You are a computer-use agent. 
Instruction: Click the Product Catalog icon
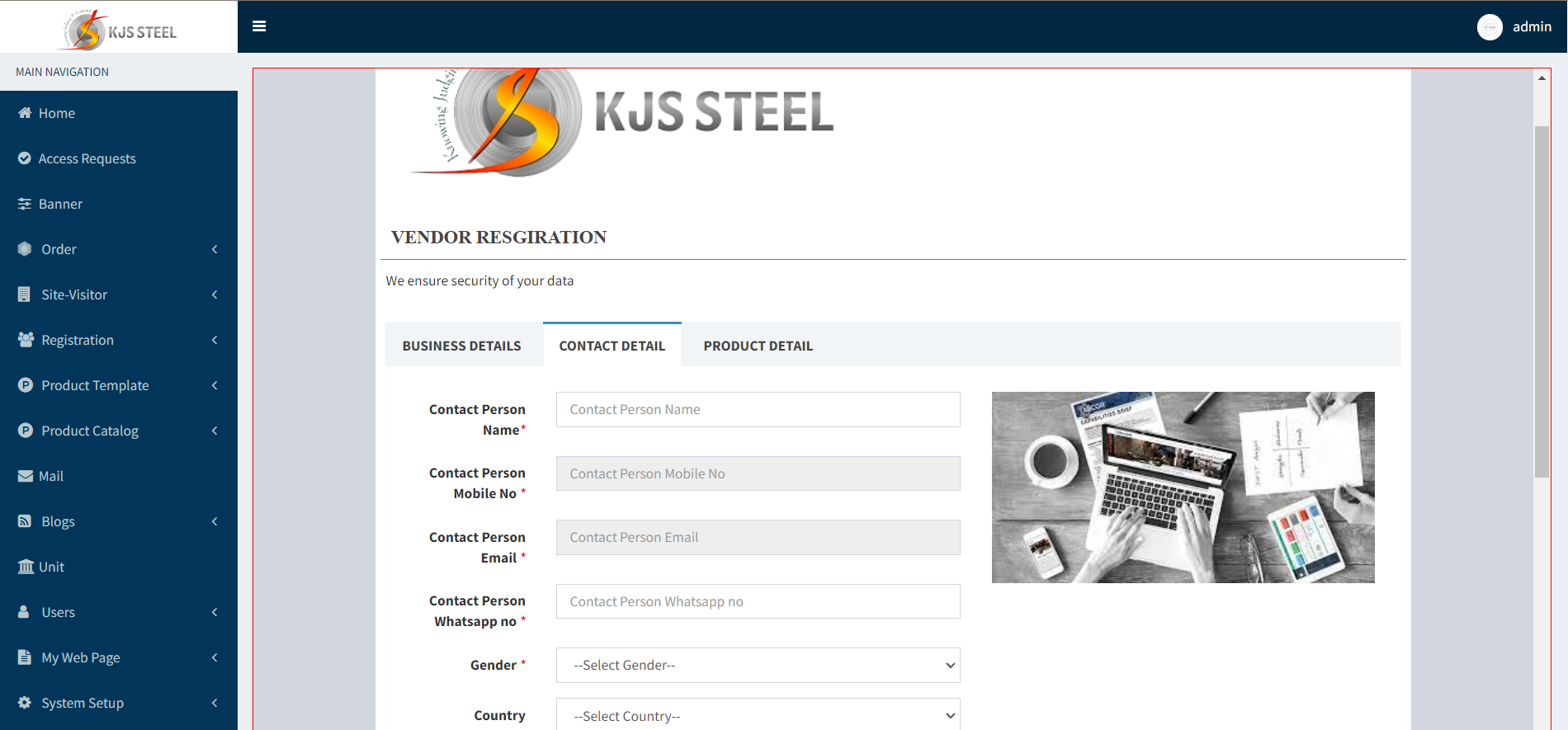26,431
